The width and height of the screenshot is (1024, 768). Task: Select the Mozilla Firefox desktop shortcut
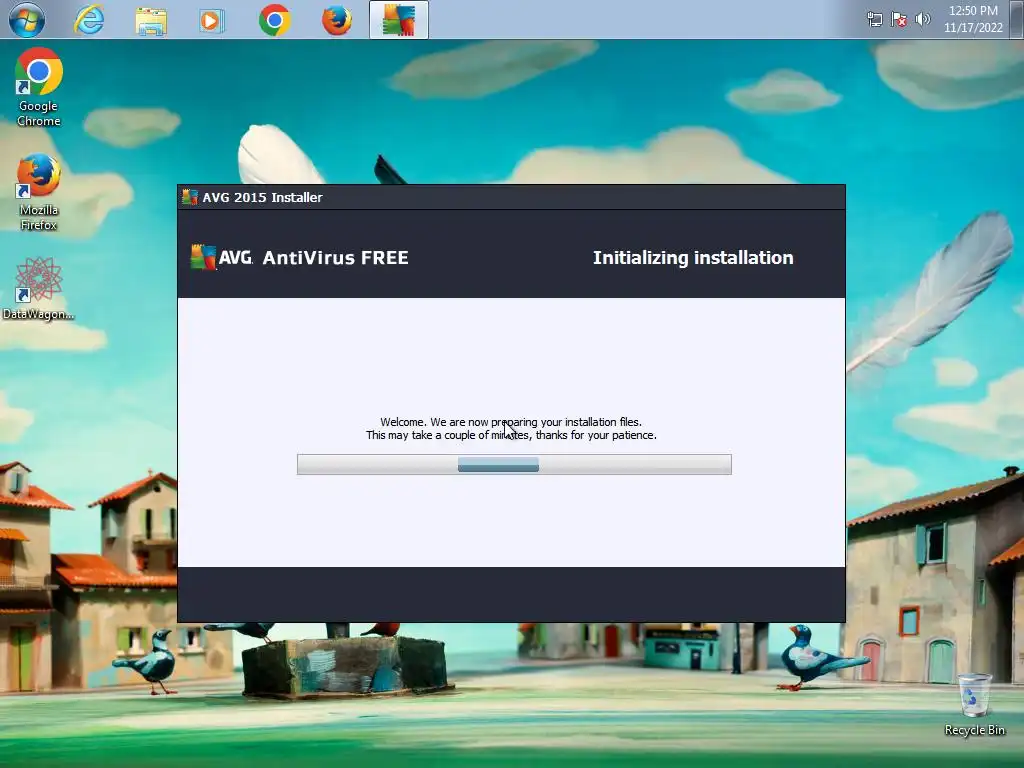(39, 192)
